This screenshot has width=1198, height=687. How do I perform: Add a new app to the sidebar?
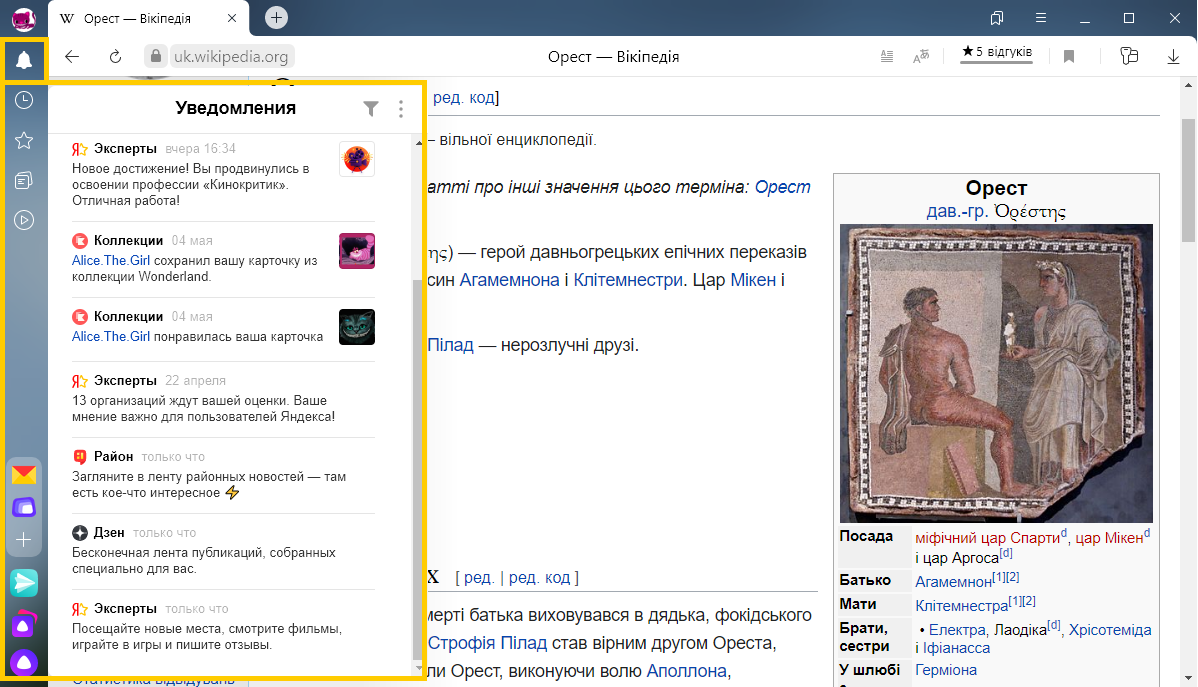point(24,540)
